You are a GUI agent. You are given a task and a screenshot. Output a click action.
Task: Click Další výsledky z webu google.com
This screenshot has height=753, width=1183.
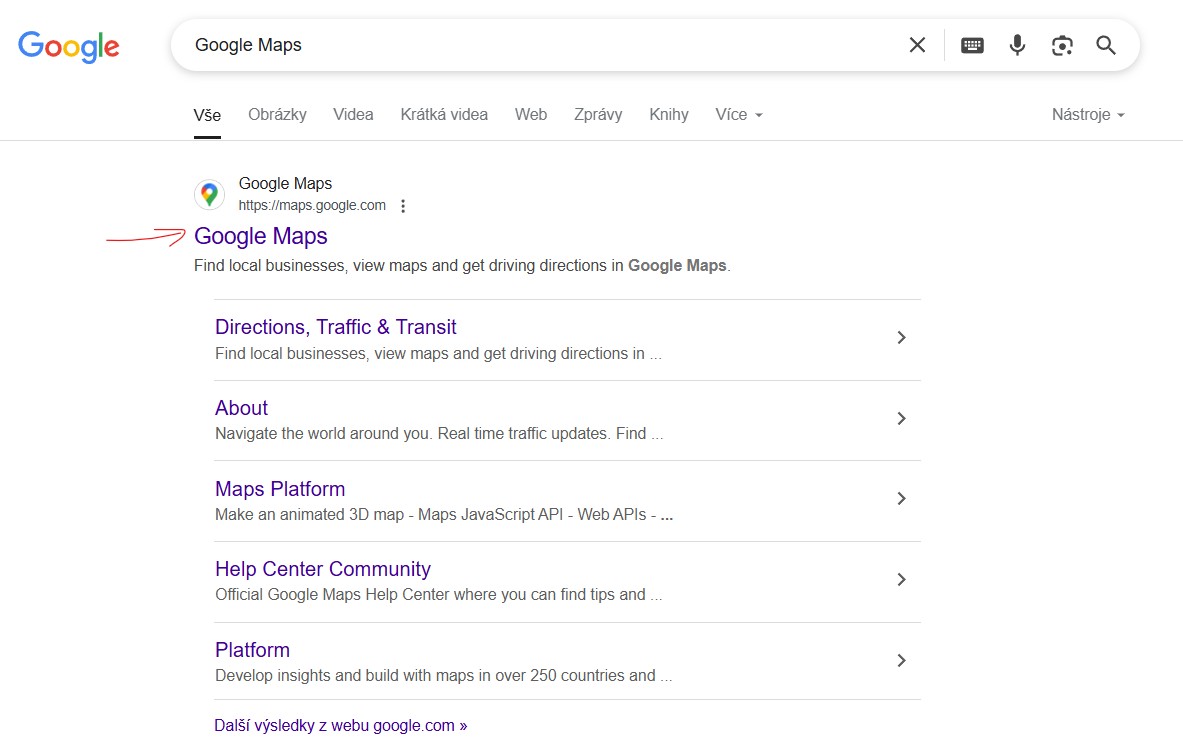click(x=340, y=725)
